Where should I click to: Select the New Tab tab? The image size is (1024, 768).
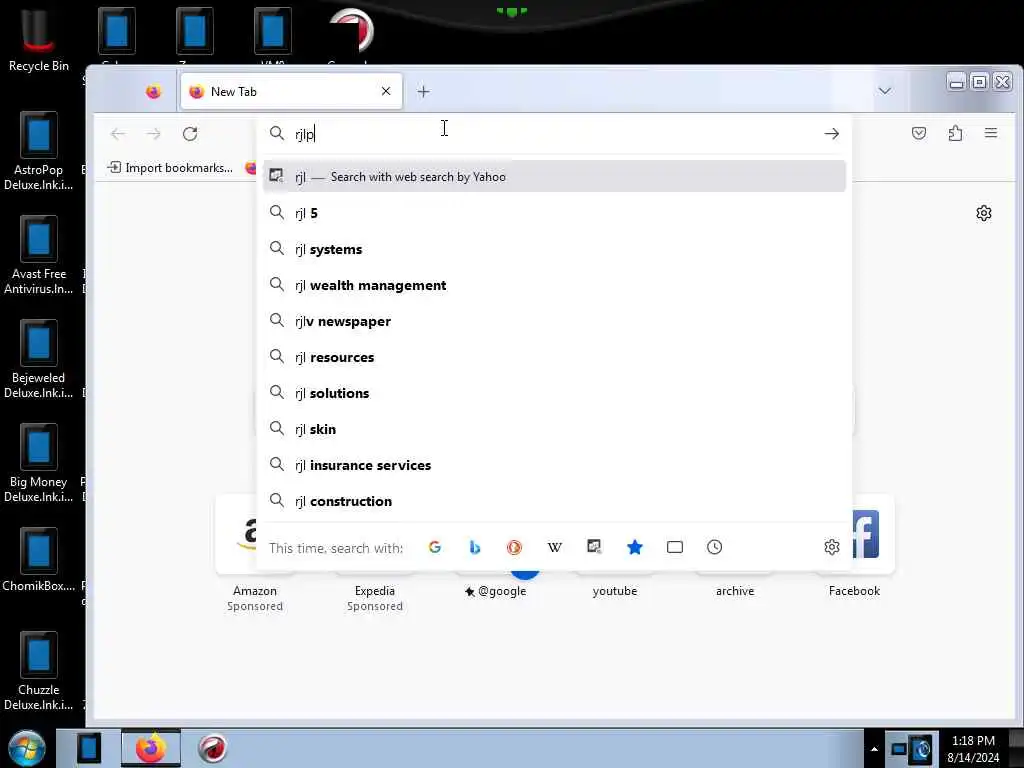click(x=291, y=91)
